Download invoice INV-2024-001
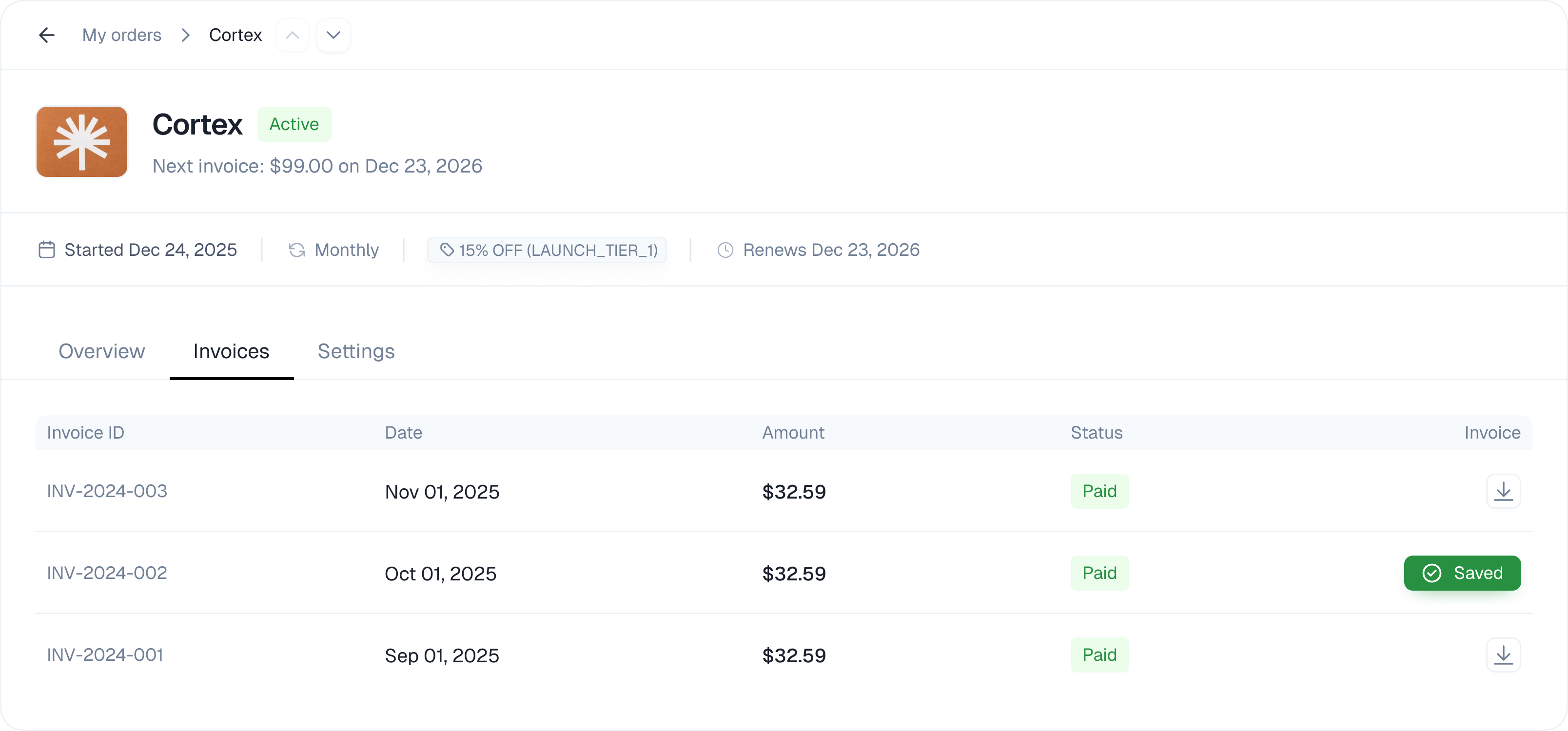The image size is (1568, 731). pos(1503,655)
